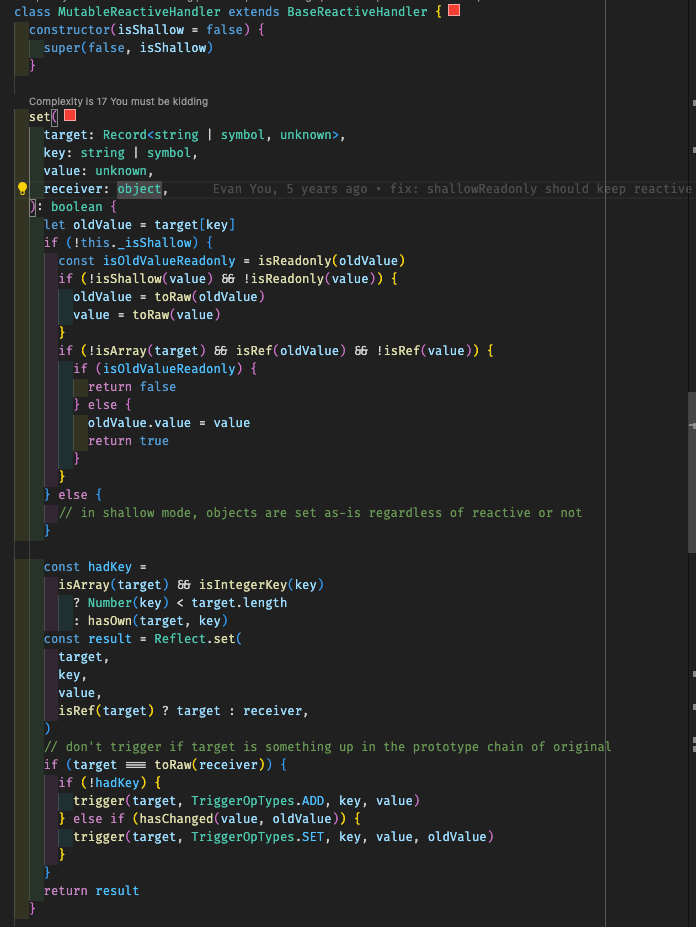The image size is (696, 927).
Task: Click the 'in shallow mode' comment line
Action: click(320, 513)
